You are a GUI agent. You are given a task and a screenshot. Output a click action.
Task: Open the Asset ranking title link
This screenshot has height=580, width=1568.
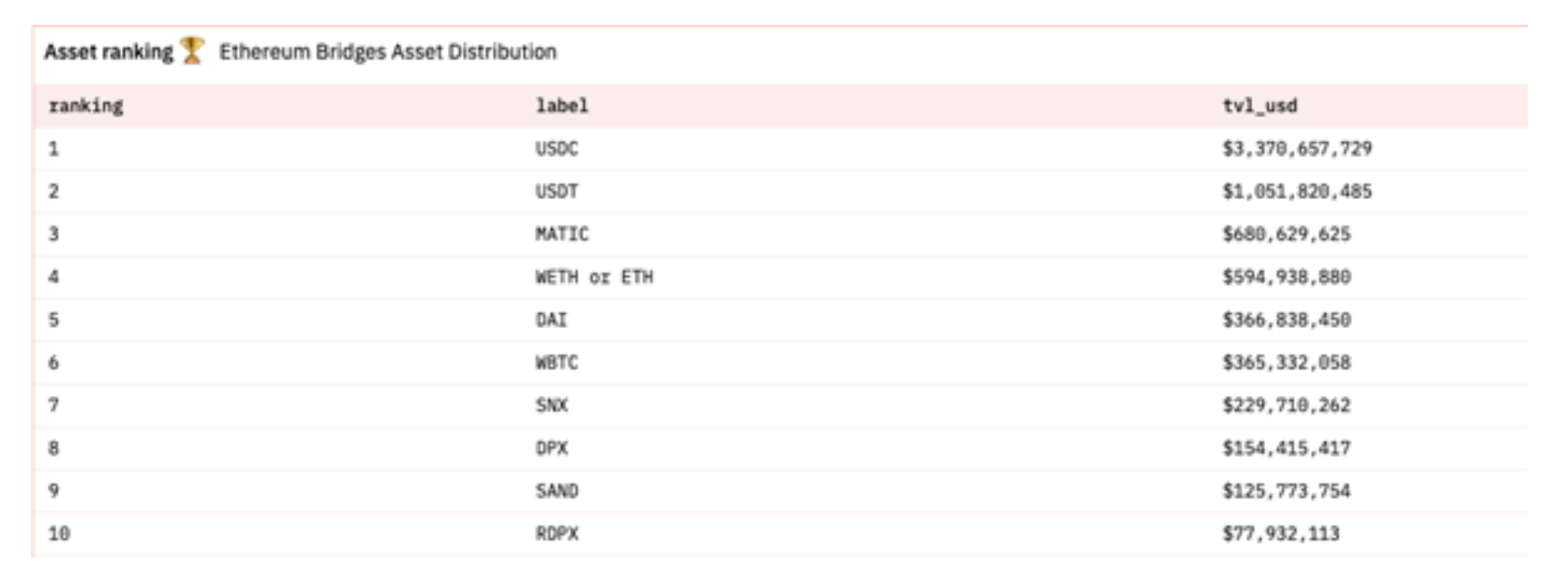(x=109, y=52)
